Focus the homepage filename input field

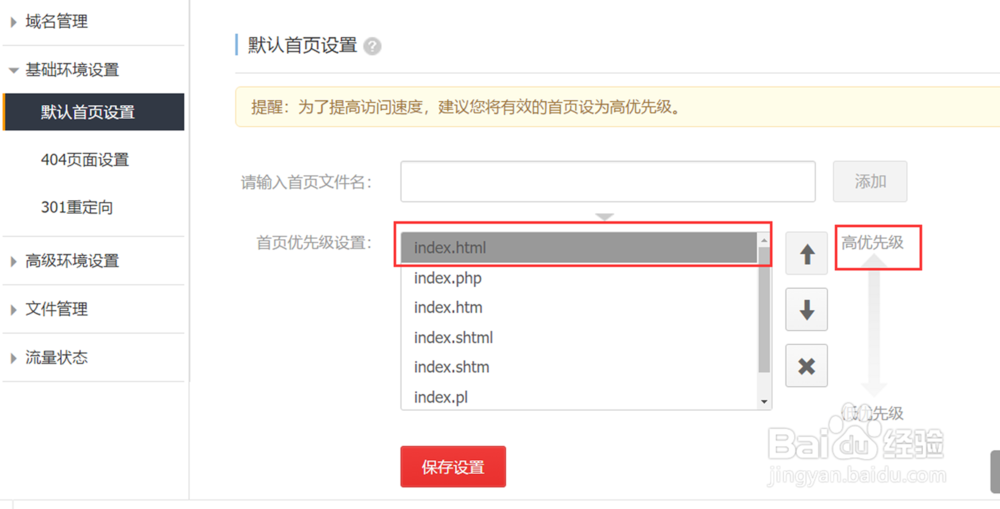607,182
